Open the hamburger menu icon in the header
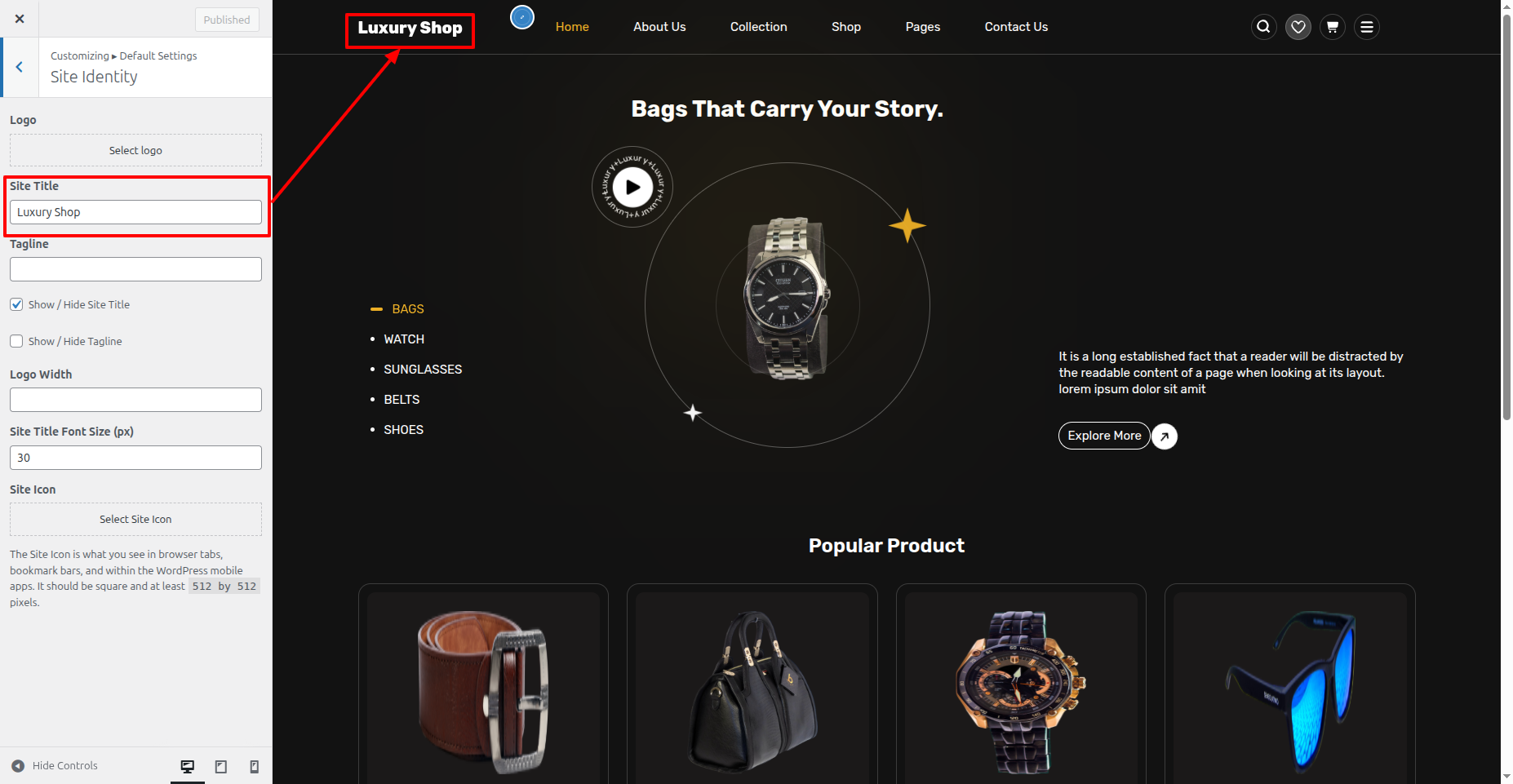The width and height of the screenshot is (1513, 784). click(x=1366, y=27)
